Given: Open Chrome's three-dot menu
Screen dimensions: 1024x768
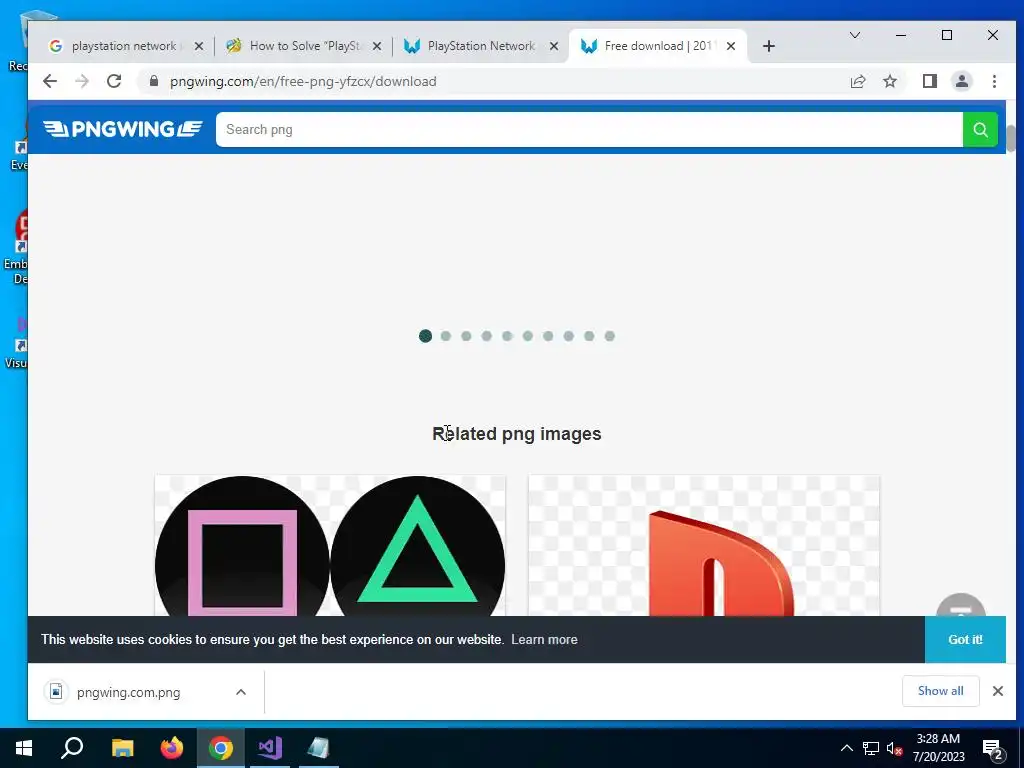Looking at the screenshot, I should (x=994, y=81).
